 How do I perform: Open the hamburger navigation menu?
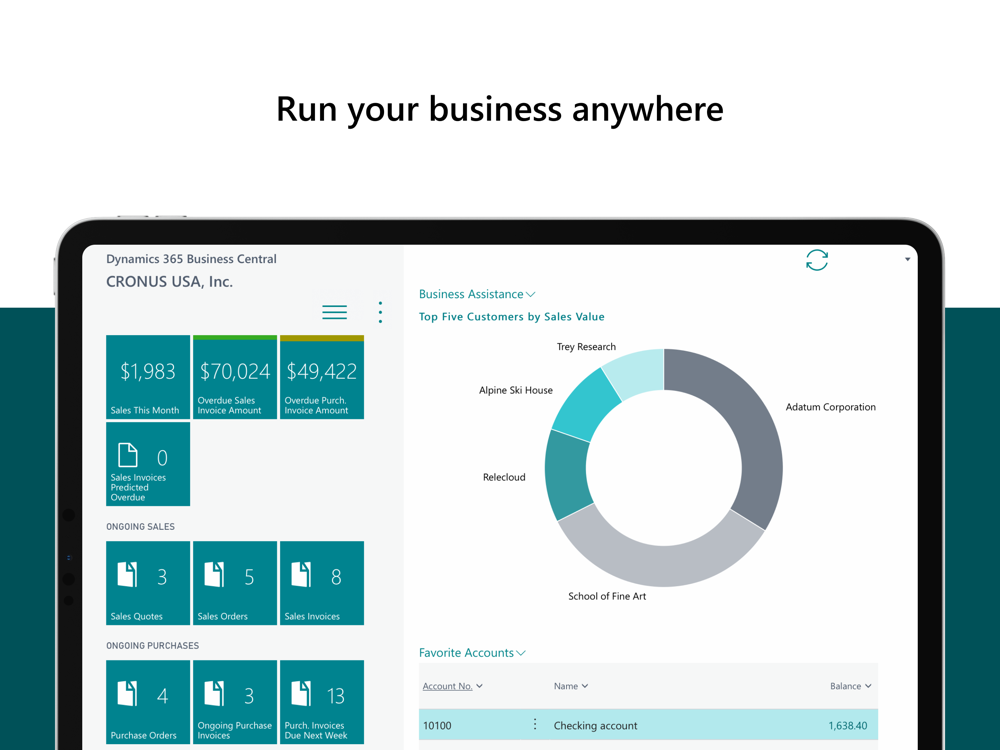coord(334,312)
